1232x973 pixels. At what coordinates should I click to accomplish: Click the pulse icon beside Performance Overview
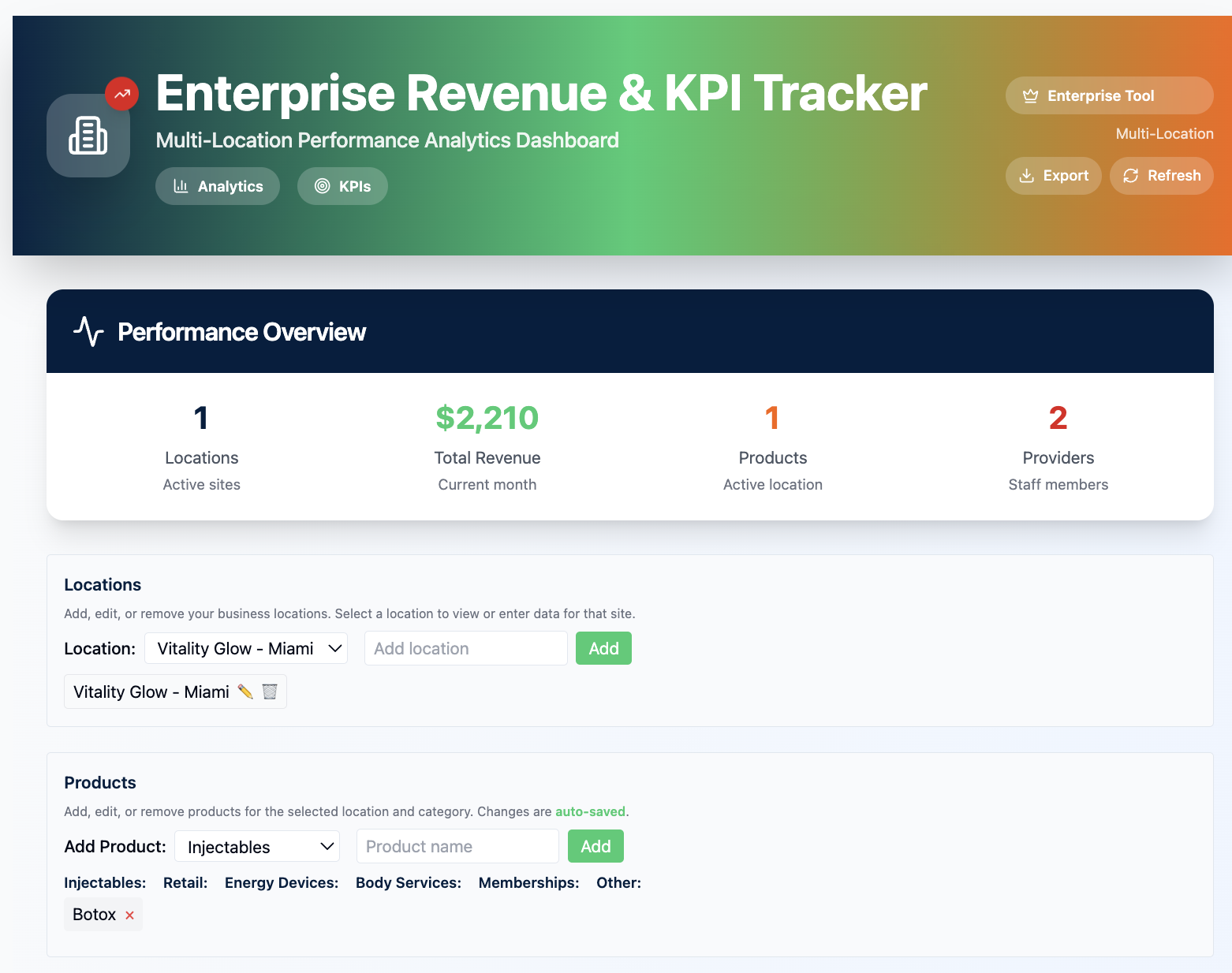(89, 331)
